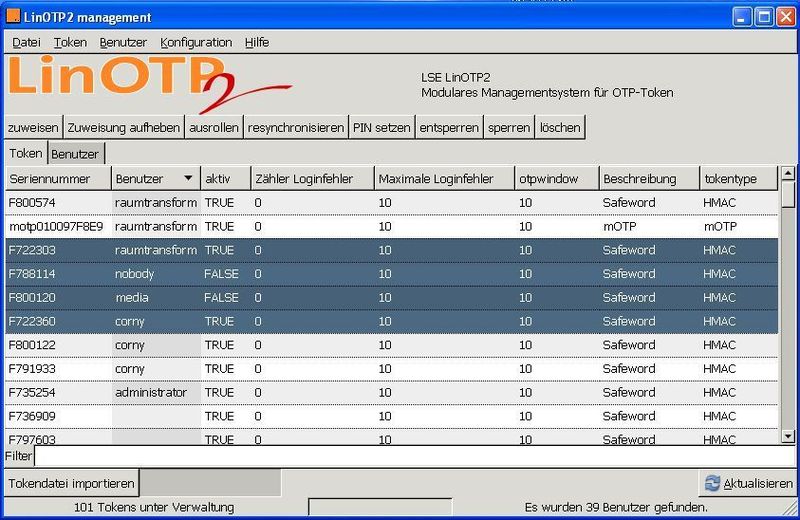Click scrollbar up arrow of token table
800x520 pixels.
(788, 174)
